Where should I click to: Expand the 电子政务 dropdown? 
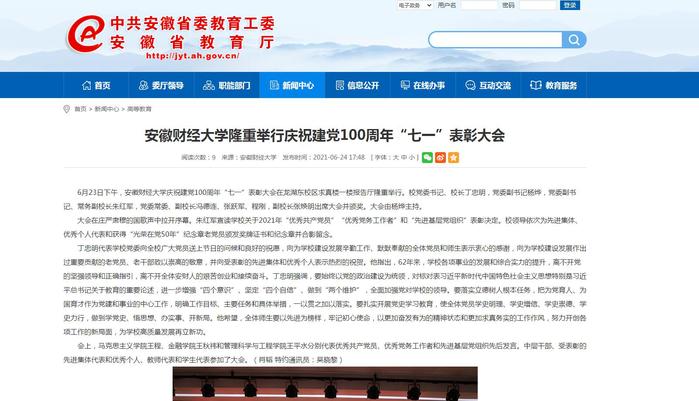click(415, 5)
